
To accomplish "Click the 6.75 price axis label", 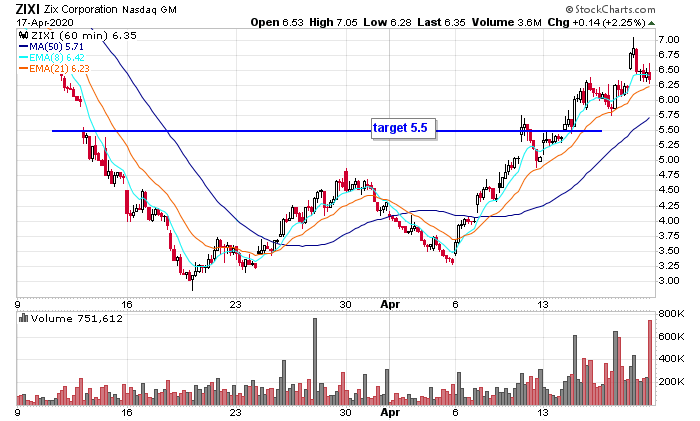I will coord(669,54).
